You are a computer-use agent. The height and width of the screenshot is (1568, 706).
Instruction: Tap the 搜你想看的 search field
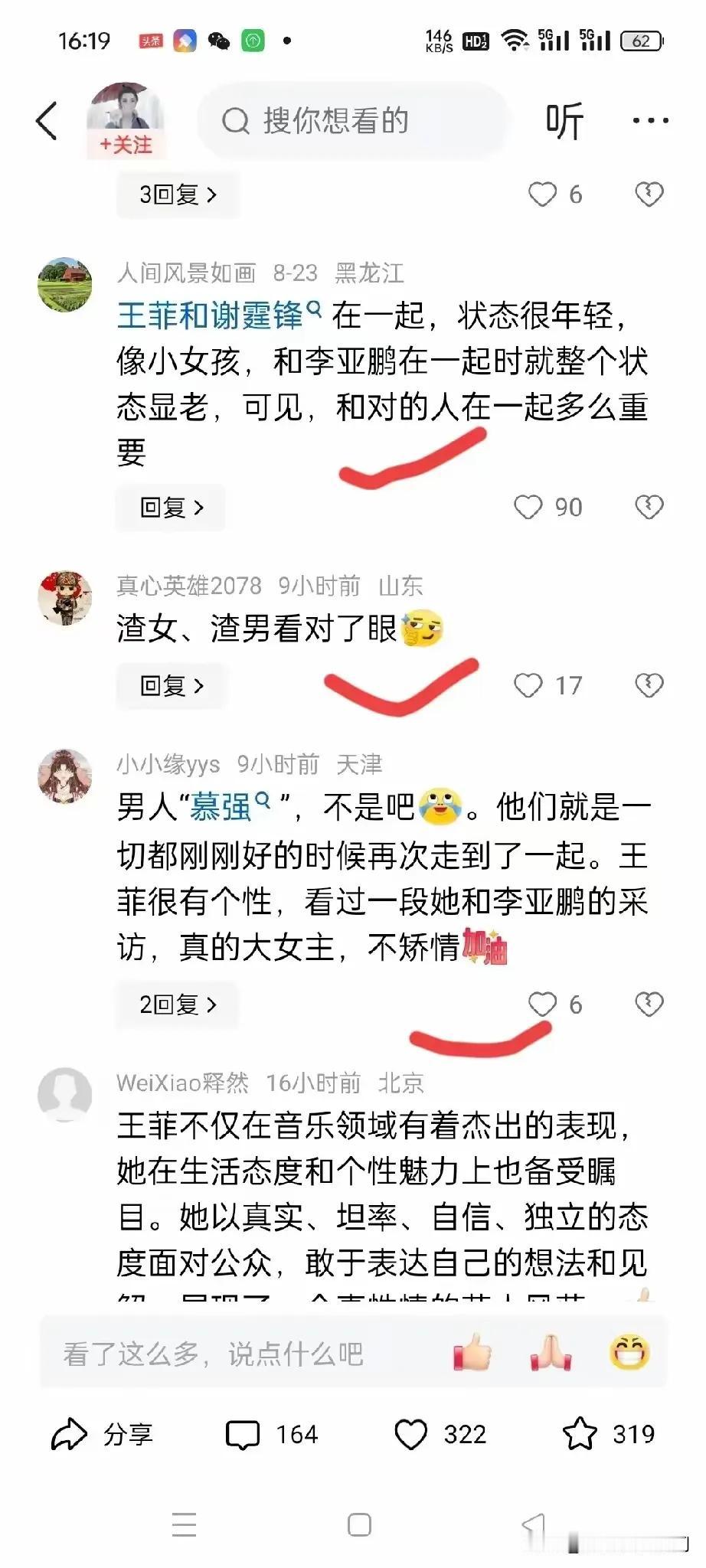click(x=352, y=121)
